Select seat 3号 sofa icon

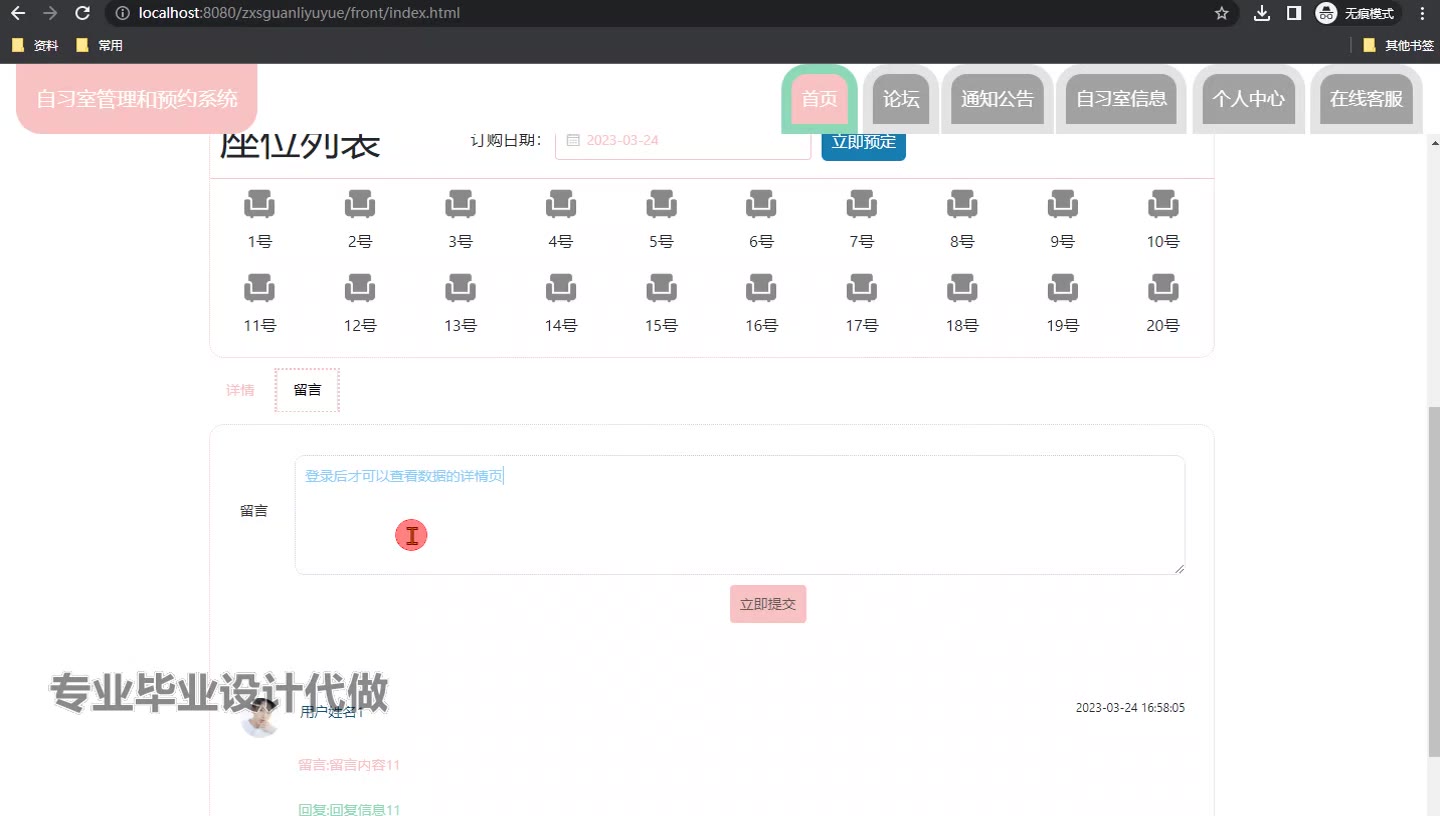pyautogui.click(x=460, y=204)
